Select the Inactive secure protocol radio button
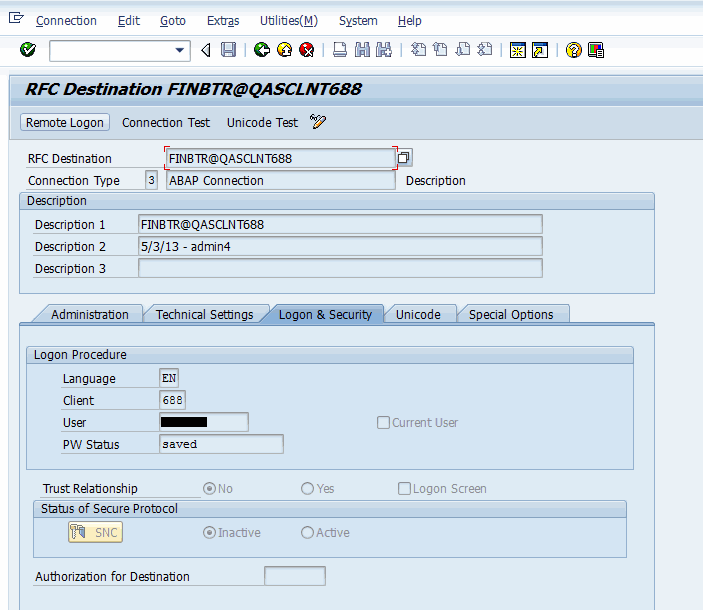 (x=209, y=532)
